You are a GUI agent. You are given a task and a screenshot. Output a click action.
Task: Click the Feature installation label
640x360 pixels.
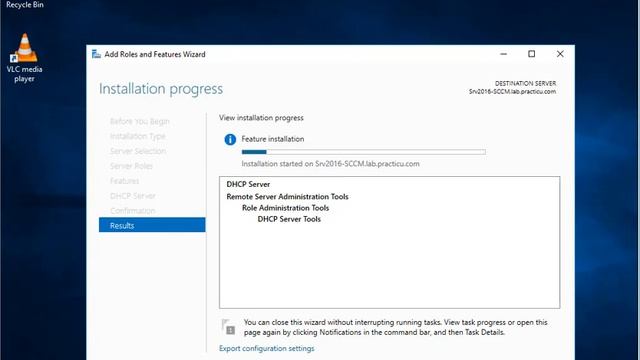273,139
